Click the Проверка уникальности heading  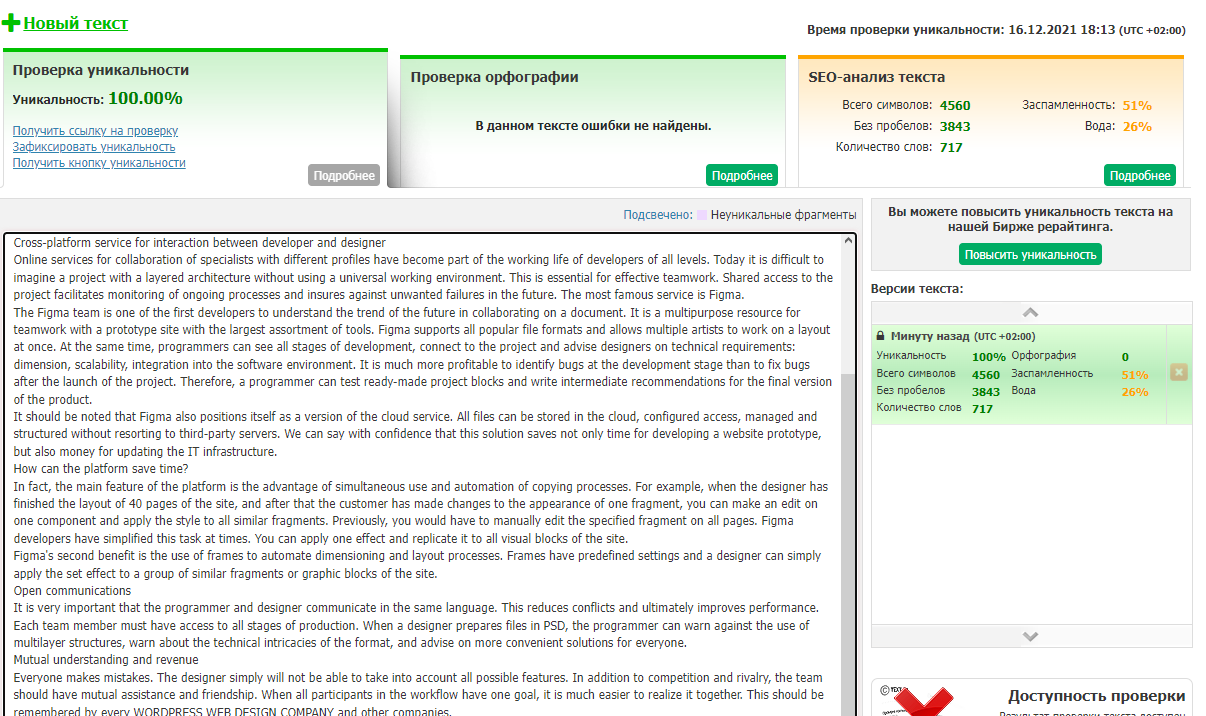click(101, 71)
